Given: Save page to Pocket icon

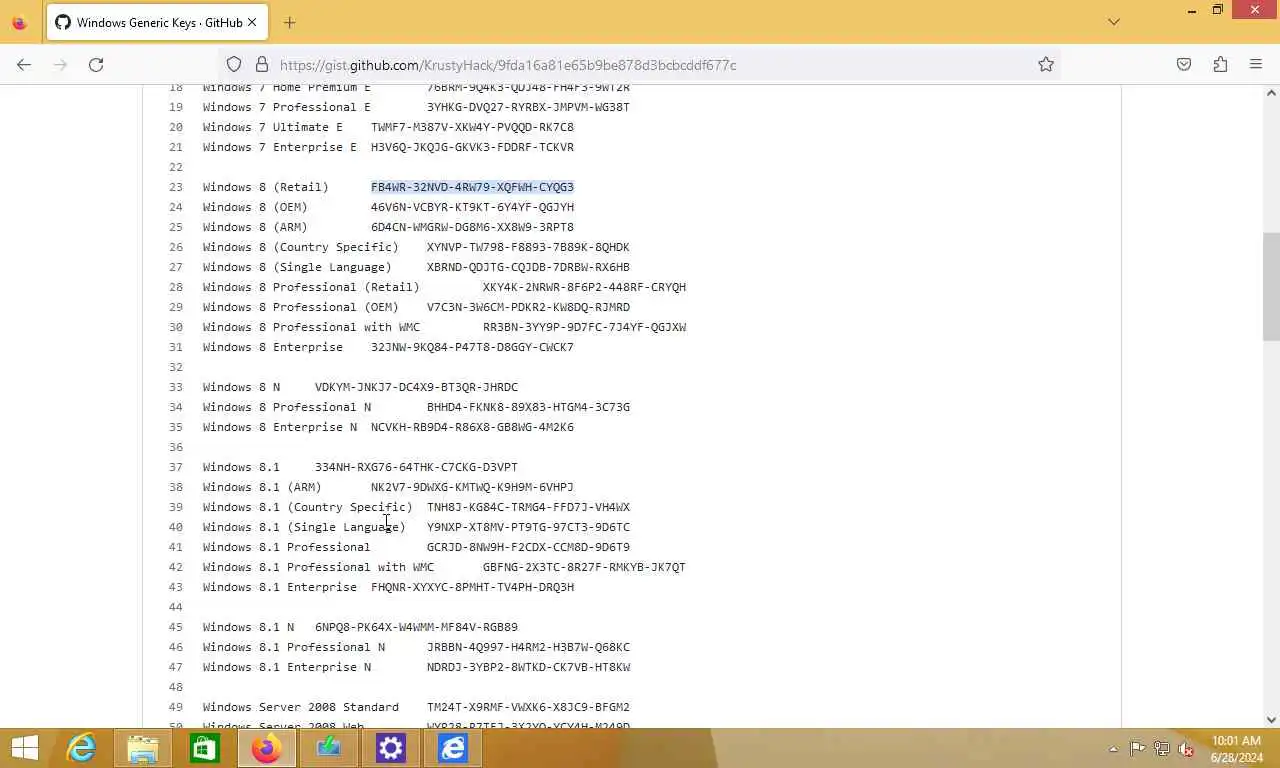Looking at the screenshot, I should [x=1184, y=64].
